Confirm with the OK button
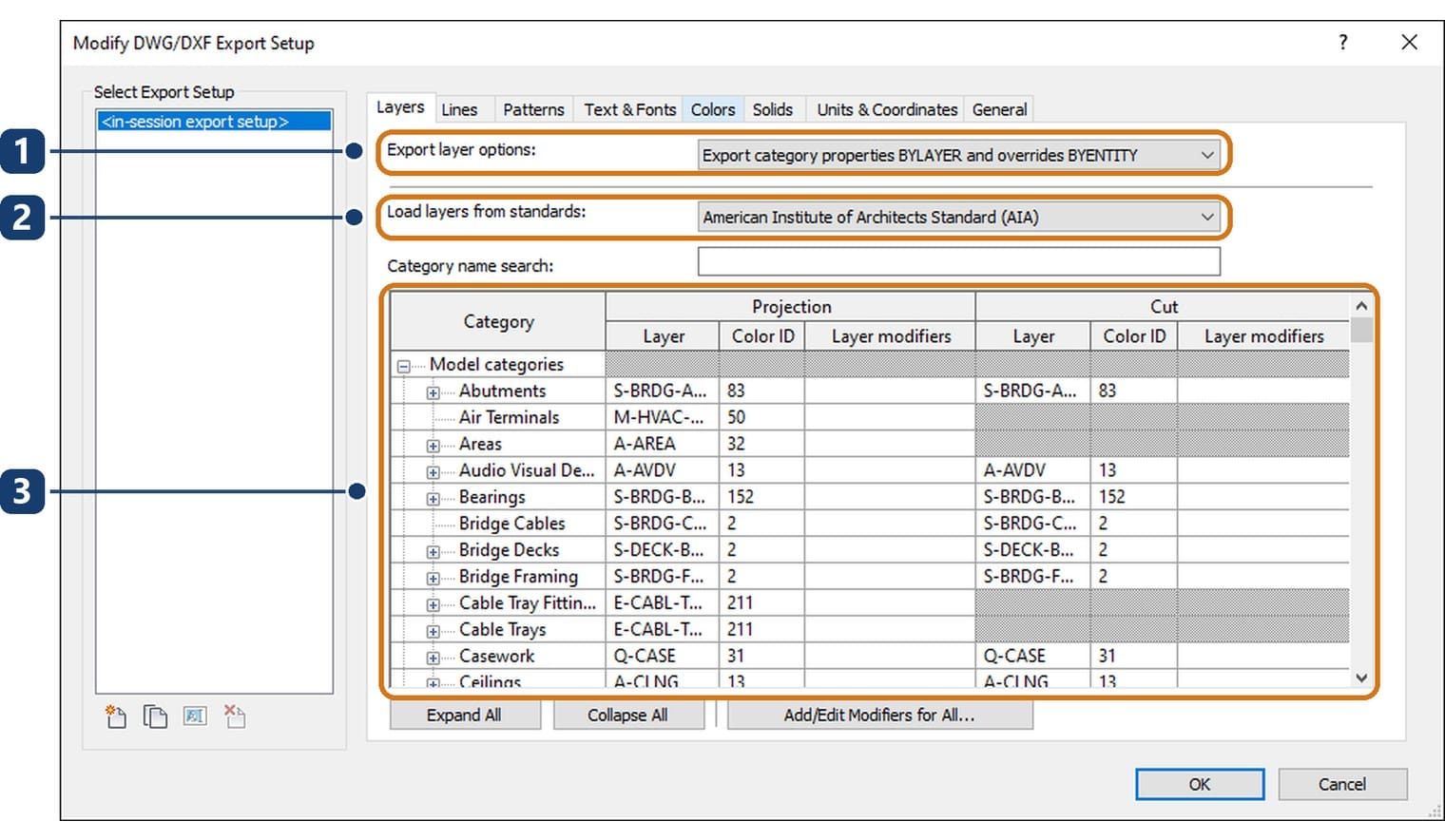This screenshot has height=840, width=1445. click(1200, 784)
